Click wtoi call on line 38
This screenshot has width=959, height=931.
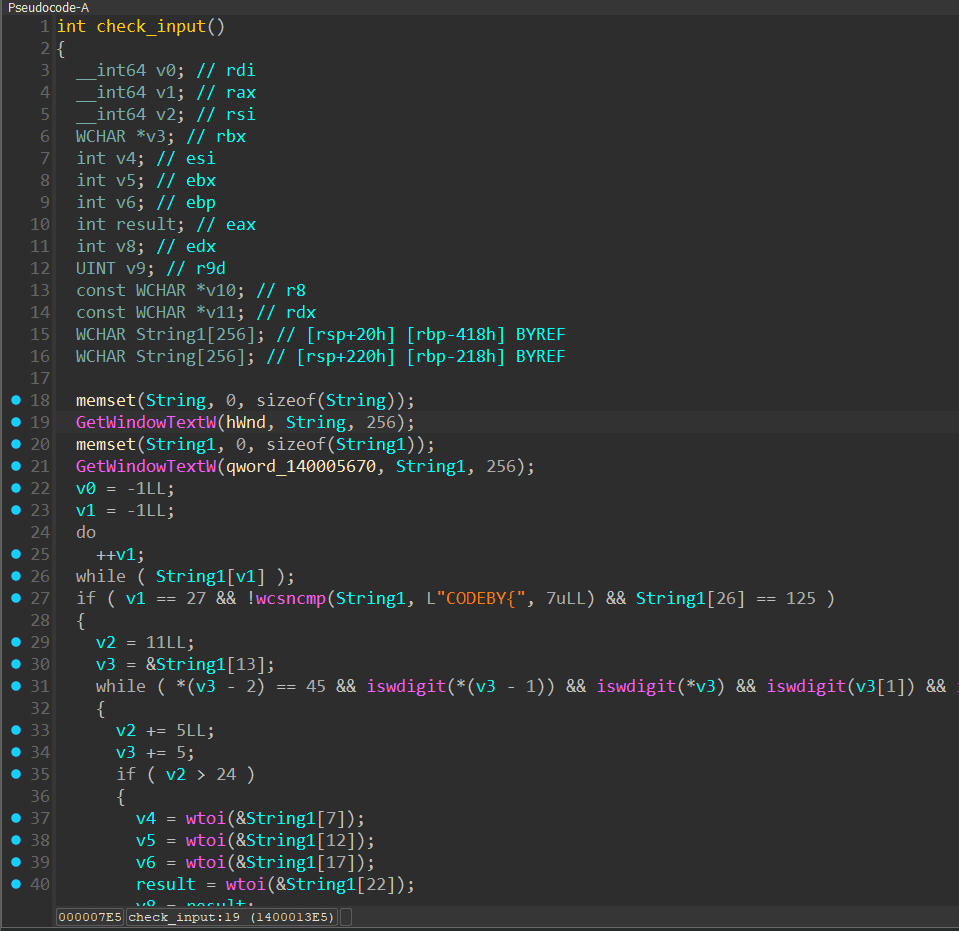tap(205, 840)
